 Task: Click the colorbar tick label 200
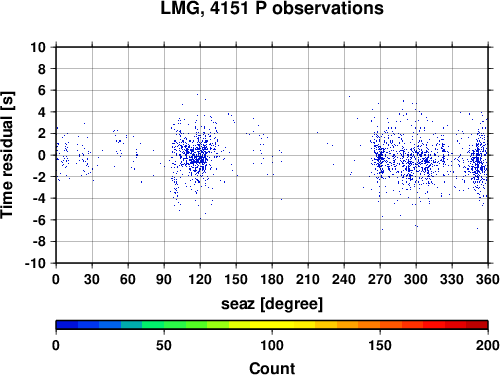tap(487, 345)
